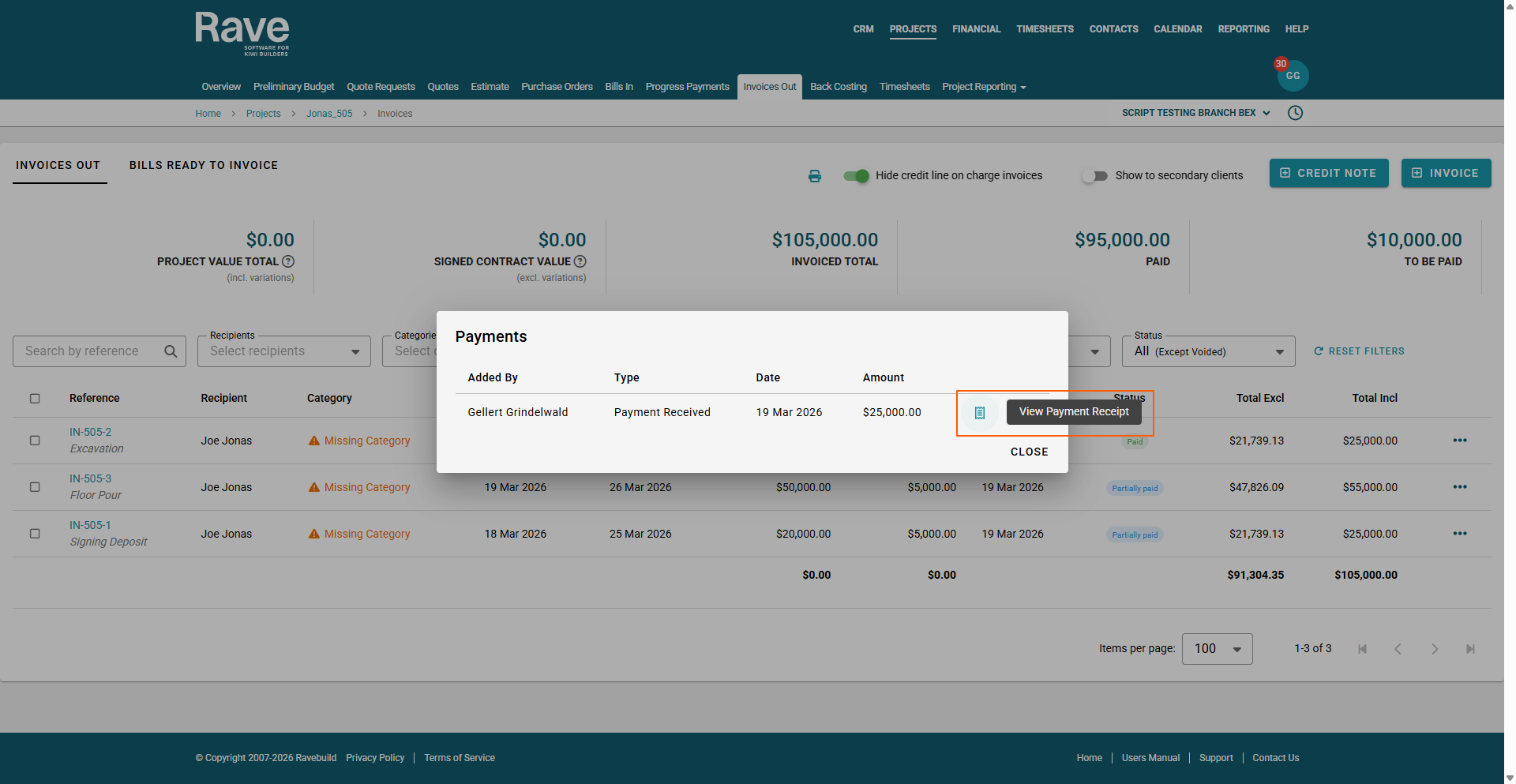Click the Project Value Total help icon
This screenshot has width=1516, height=784.
[x=288, y=261]
